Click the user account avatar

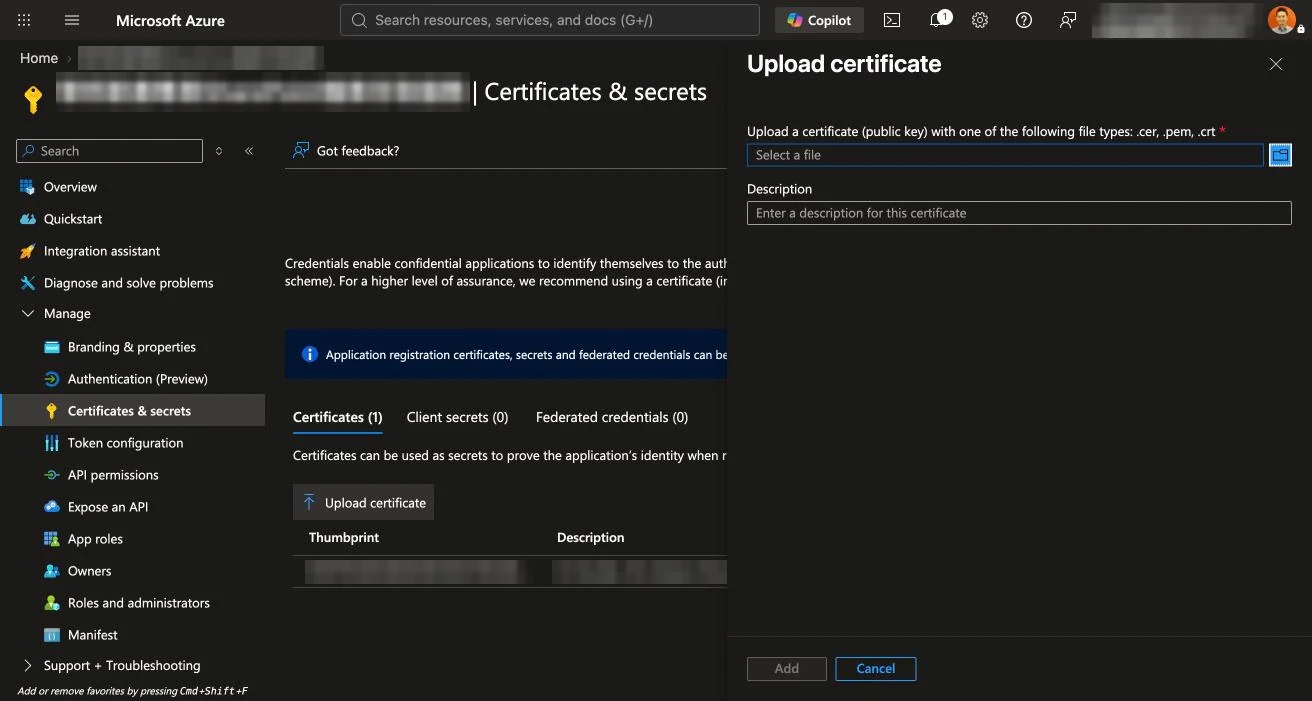tap(1282, 20)
